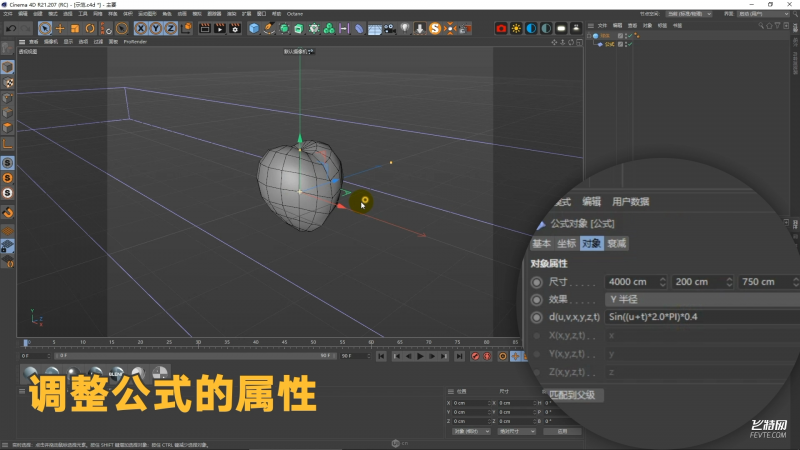Viewport: 800px width, 450px height.
Task: Open viewport 摄像机 menu
Action: pos(51,42)
